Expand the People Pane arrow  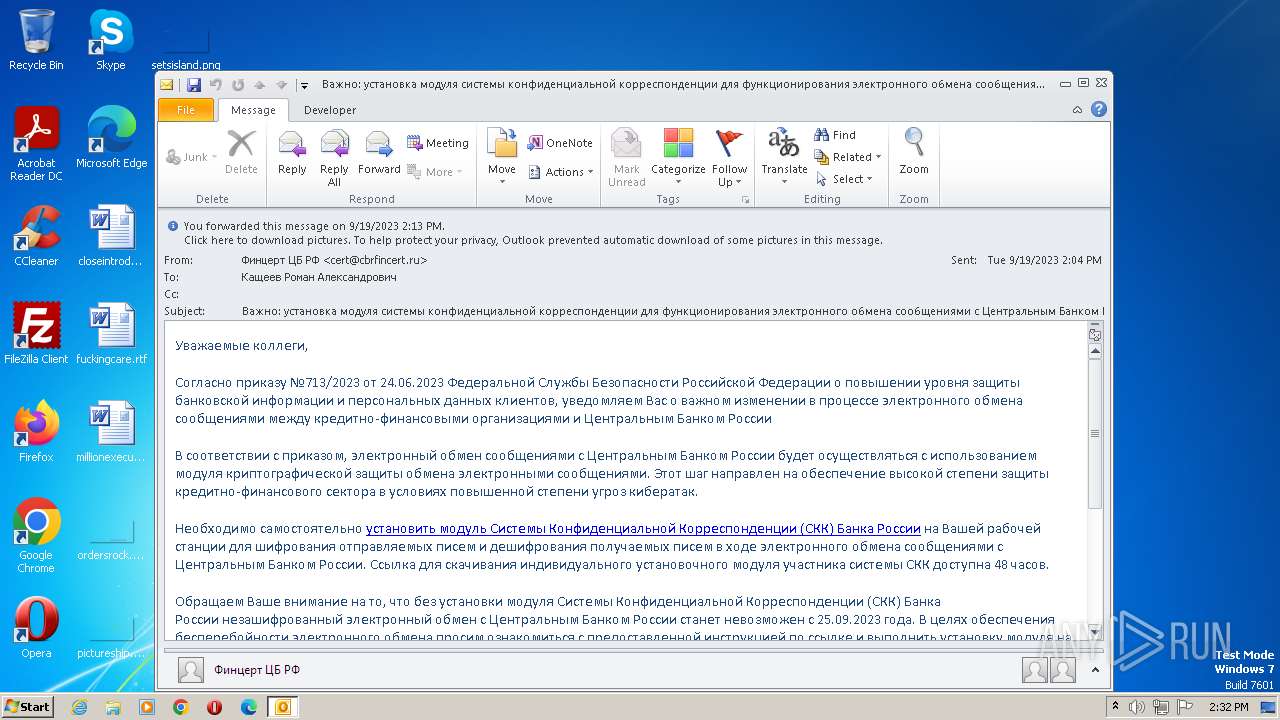point(1095,670)
